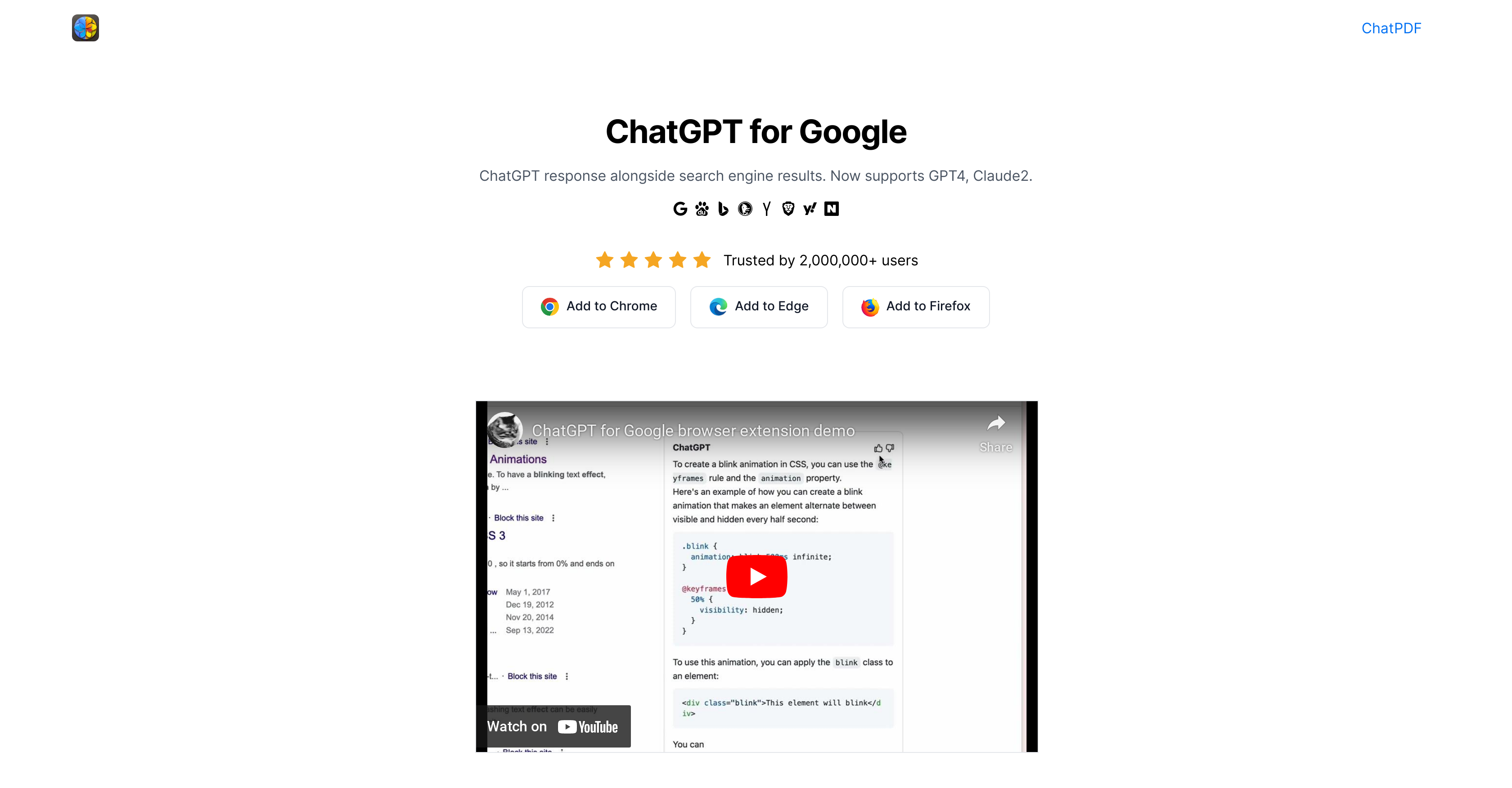Screen dimensions: 1512x788
Task: Click the ChatGPT for Google app icon
Action: pos(85,28)
